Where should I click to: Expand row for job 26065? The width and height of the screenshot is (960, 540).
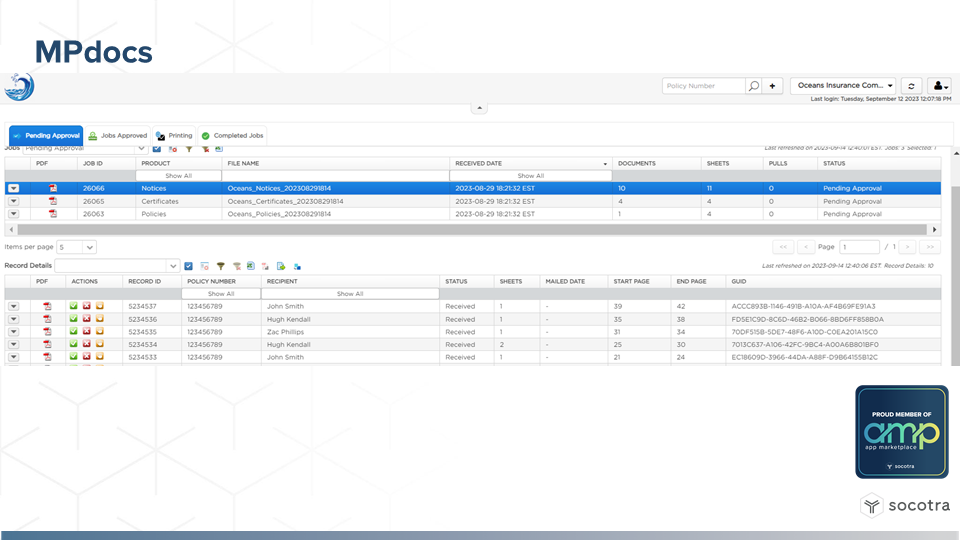click(x=13, y=201)
